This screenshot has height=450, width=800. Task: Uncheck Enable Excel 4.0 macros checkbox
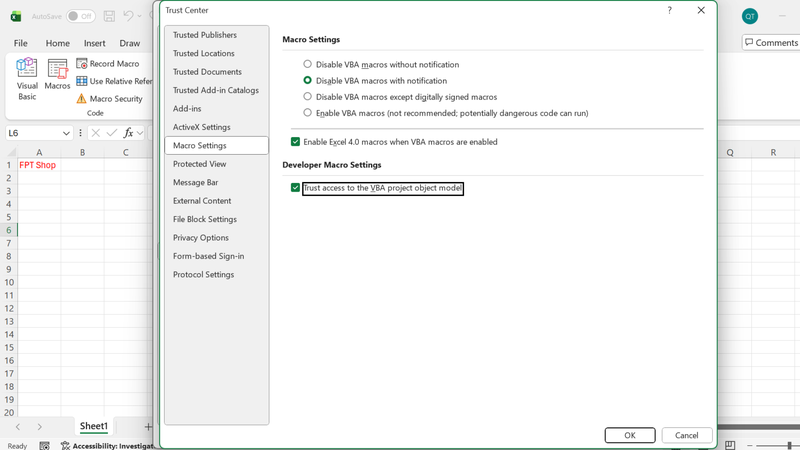(295, 142)
